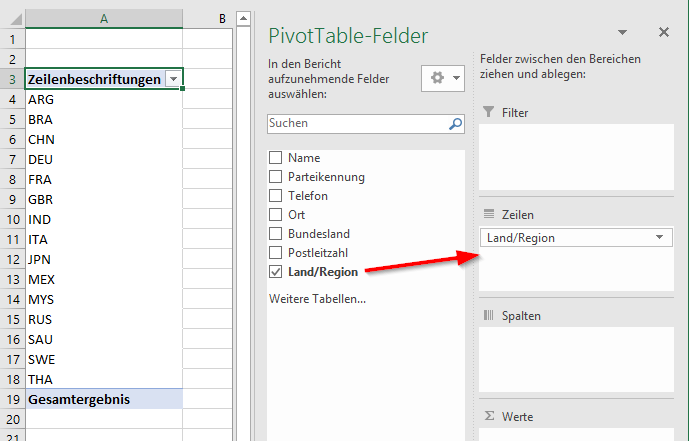This screenshot has width=689, height=441.
Task: Click the Werte sigma icon
Action: [x=489, y=416]
